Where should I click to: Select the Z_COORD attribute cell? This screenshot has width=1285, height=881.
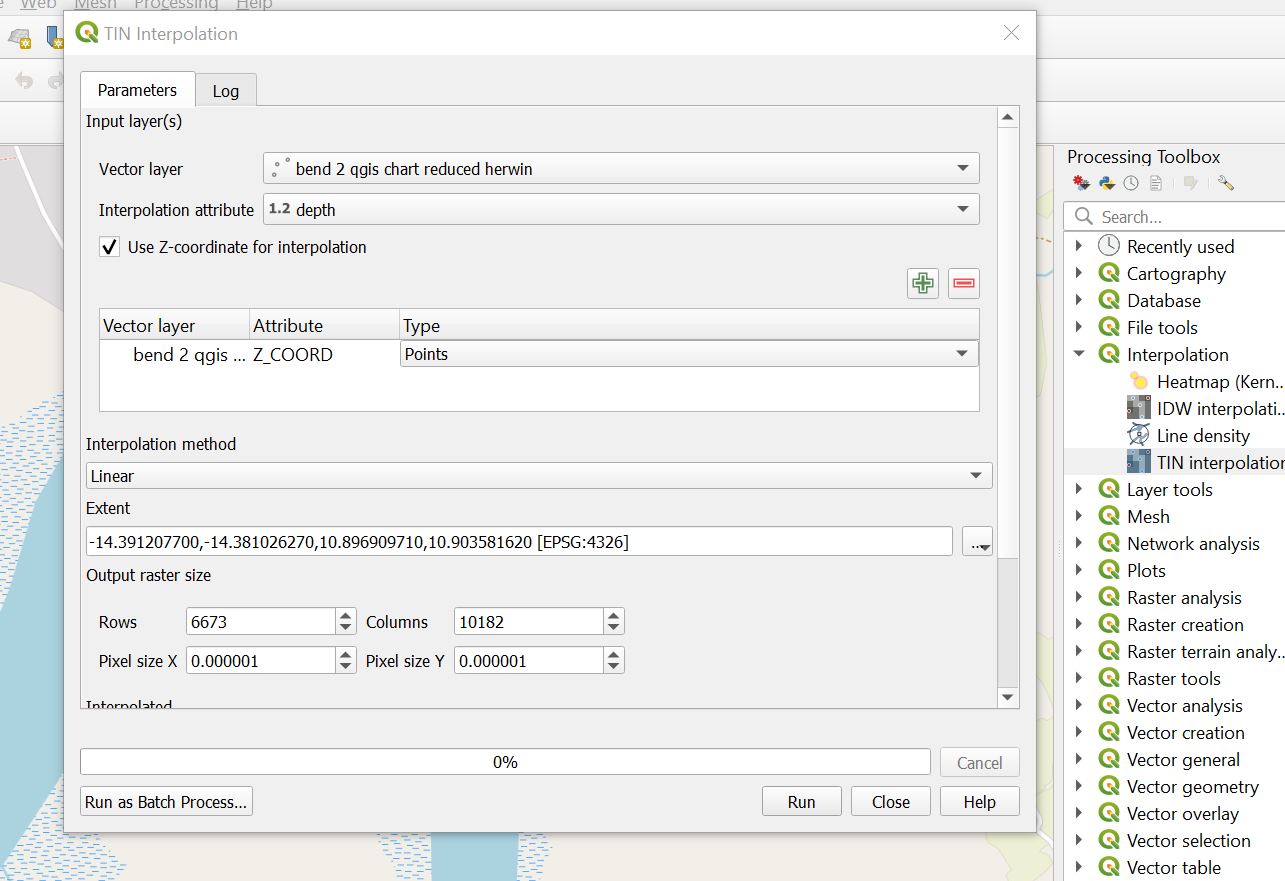pyautogui.click(x=324, y=354)
